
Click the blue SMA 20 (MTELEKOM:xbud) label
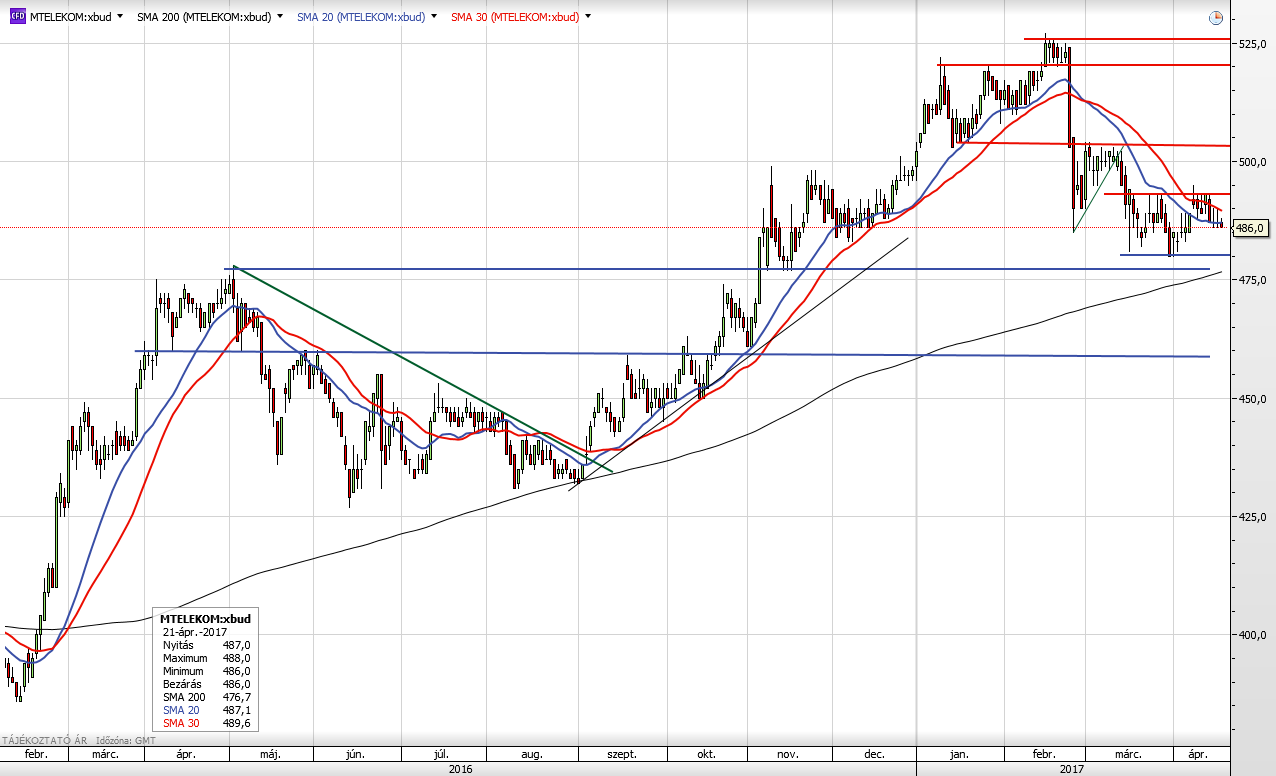click(360, 17)
